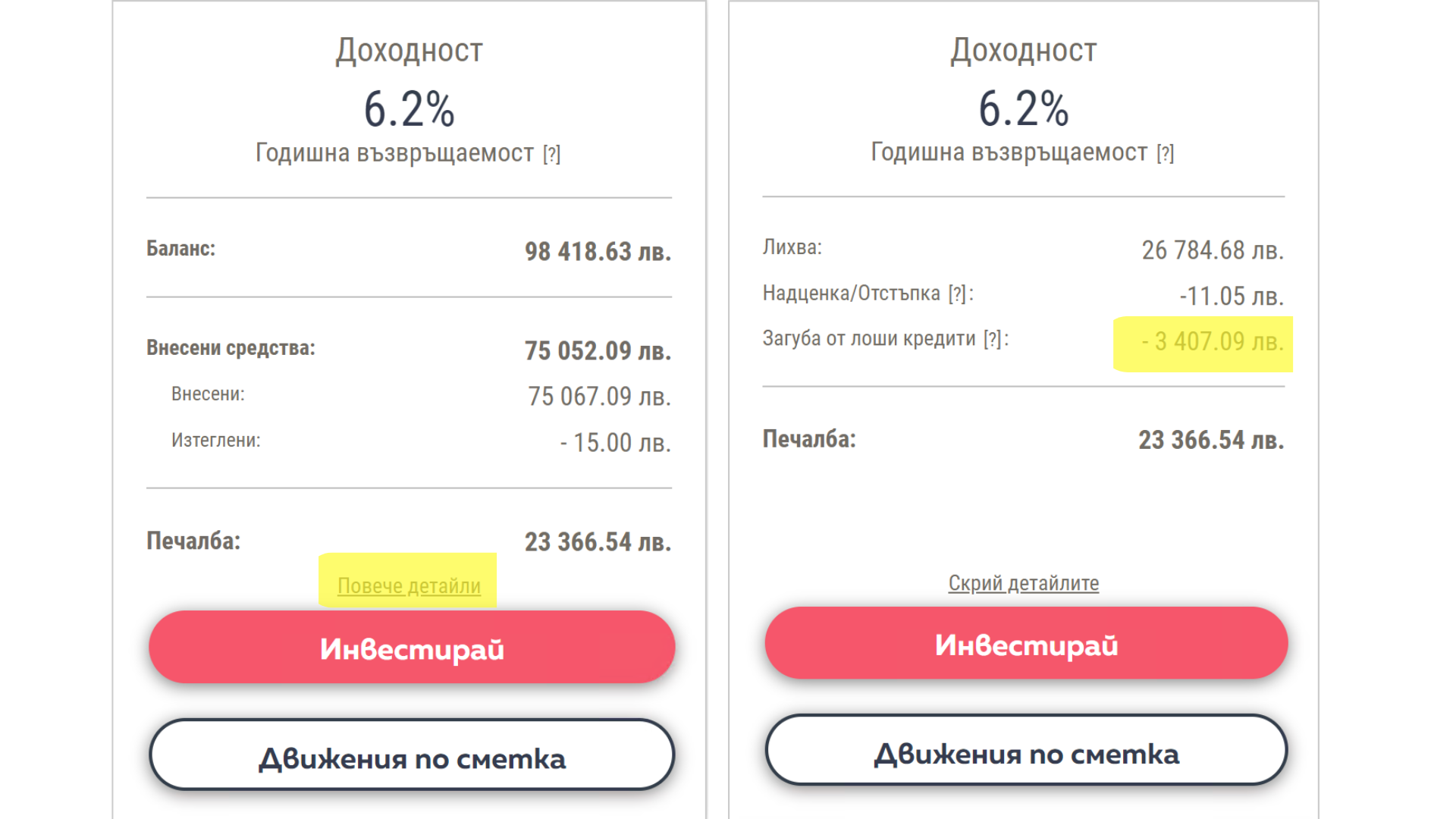Click the Печалба value in left card
Viewport: 1456px width, 819px height.
coord(598,541)
